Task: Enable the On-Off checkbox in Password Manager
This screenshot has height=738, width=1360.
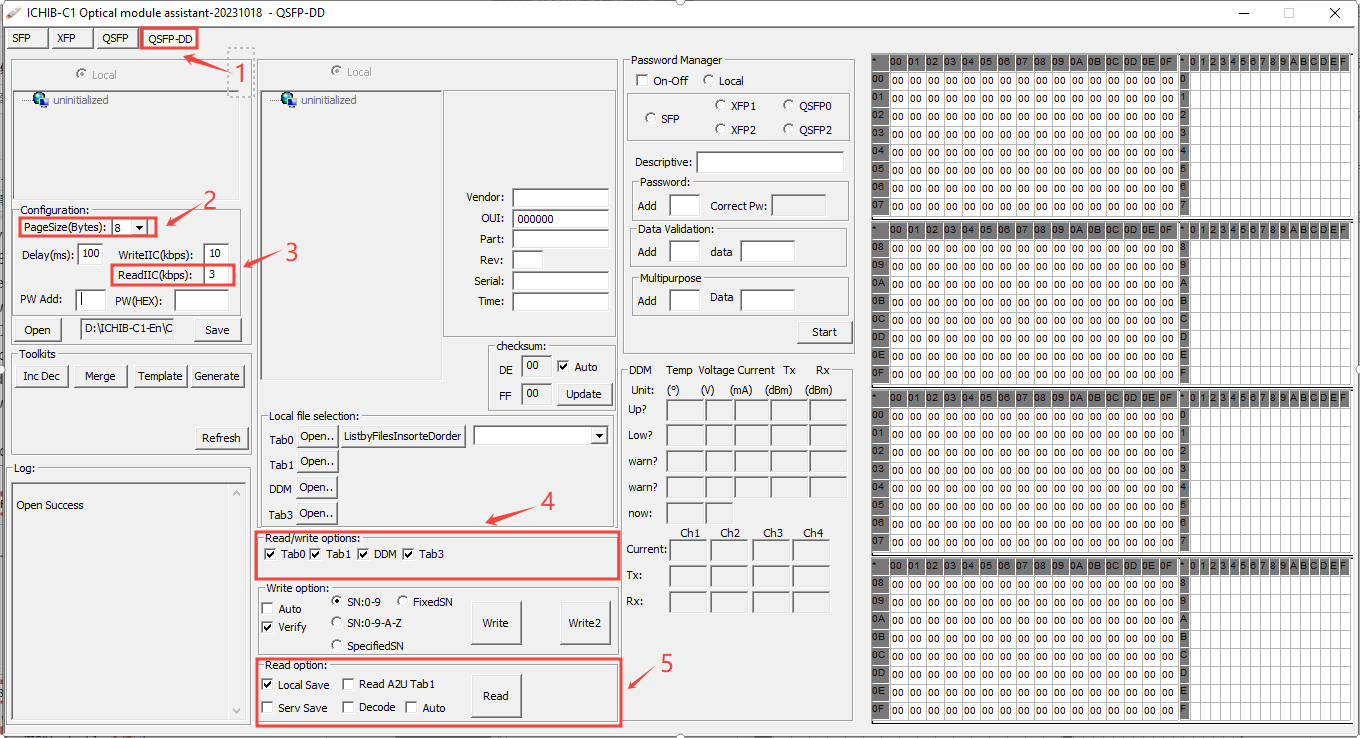Action: 643,80
